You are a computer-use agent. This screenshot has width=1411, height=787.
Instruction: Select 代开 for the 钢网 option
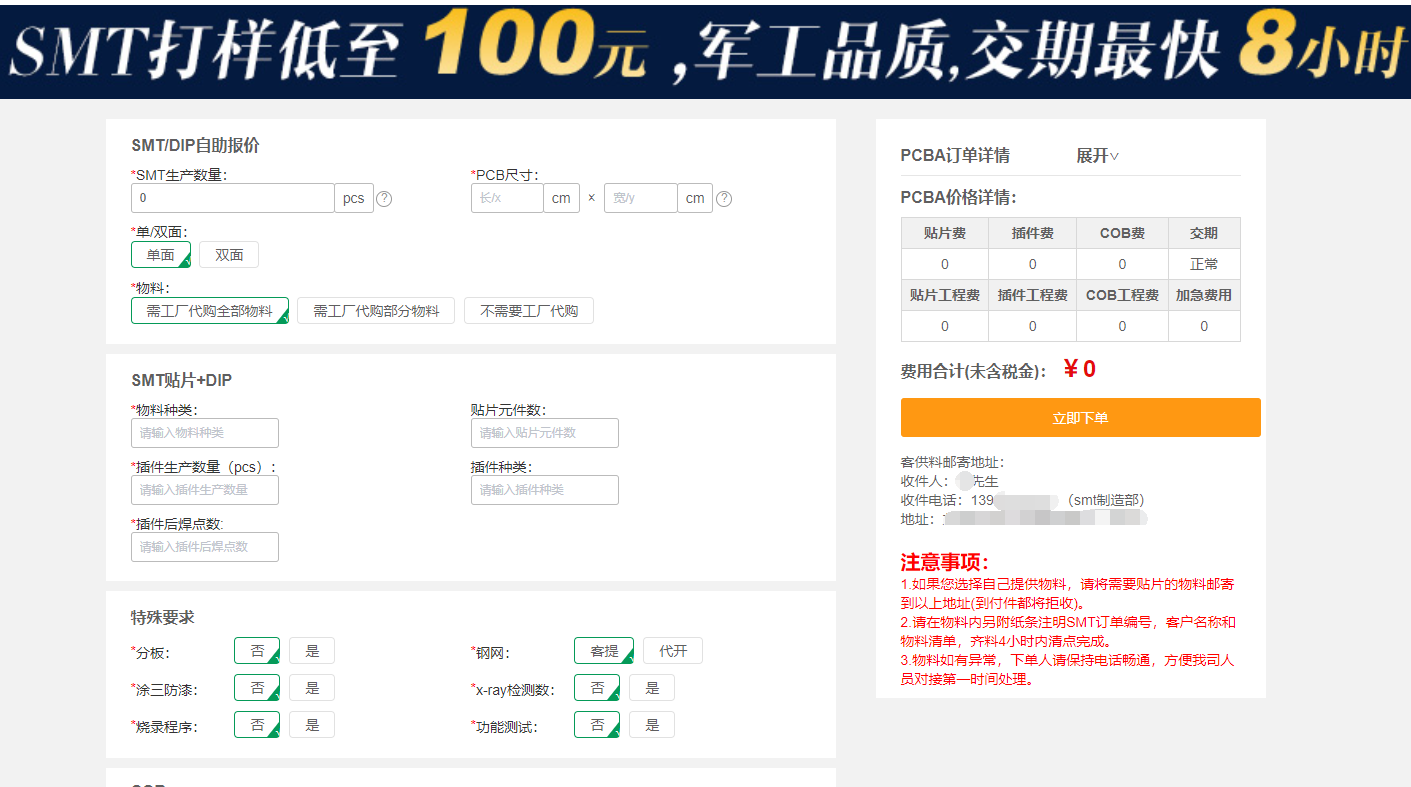pyautogui.click(x=670, y=650)
